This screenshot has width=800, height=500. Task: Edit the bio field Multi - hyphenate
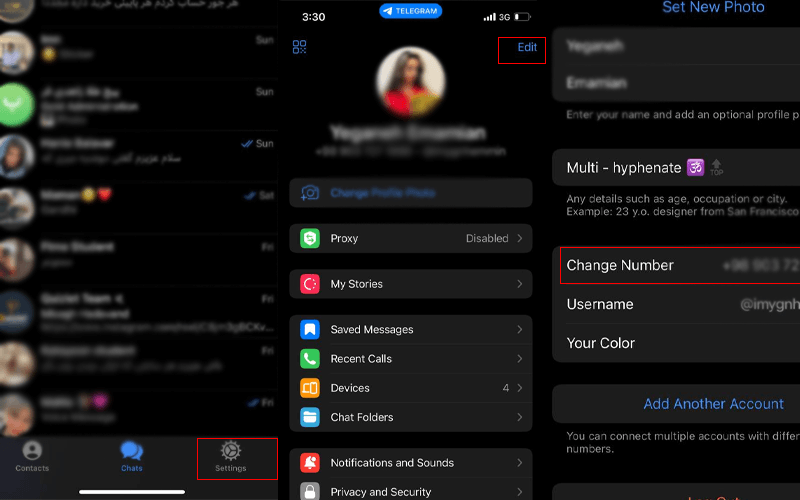click(676, 167)
